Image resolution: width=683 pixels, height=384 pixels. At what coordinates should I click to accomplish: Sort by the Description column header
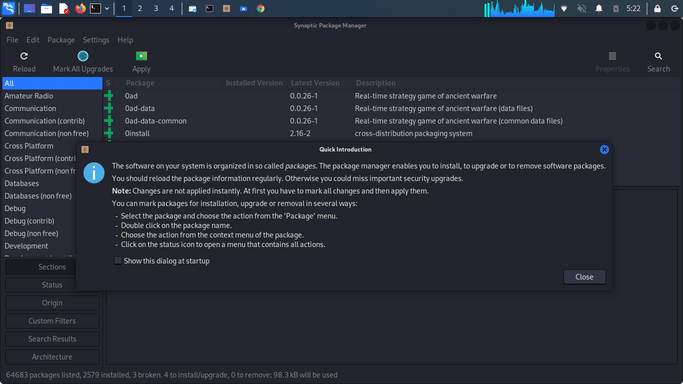tap(516, 83)
